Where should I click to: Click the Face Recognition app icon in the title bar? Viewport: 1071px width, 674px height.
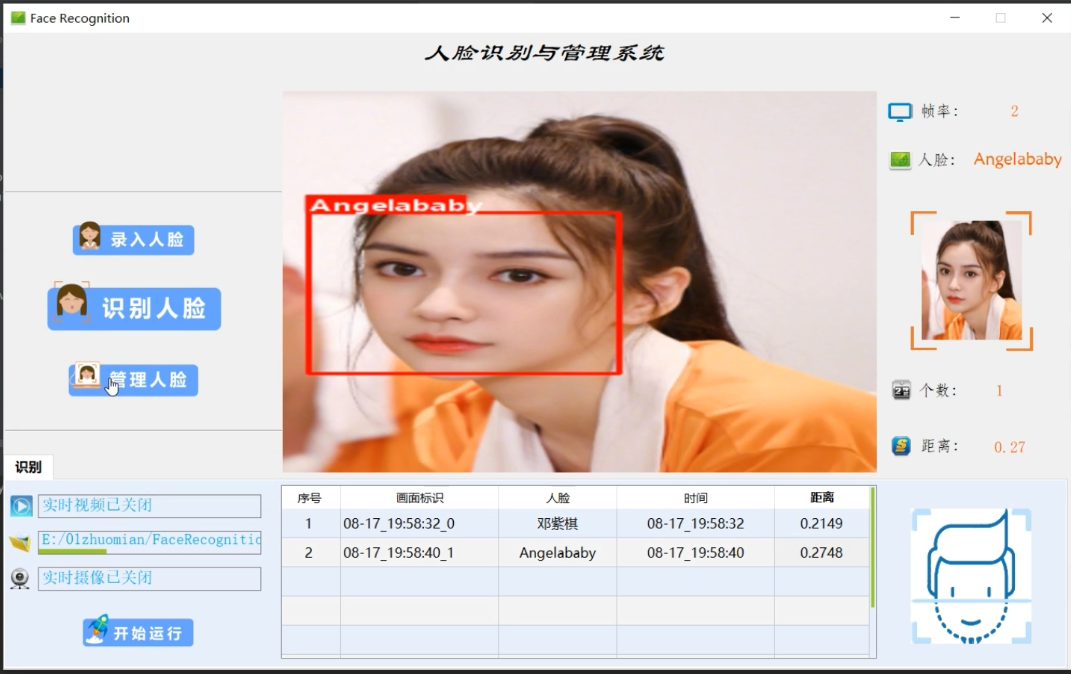pyautogui.click(x=18, y=18)
